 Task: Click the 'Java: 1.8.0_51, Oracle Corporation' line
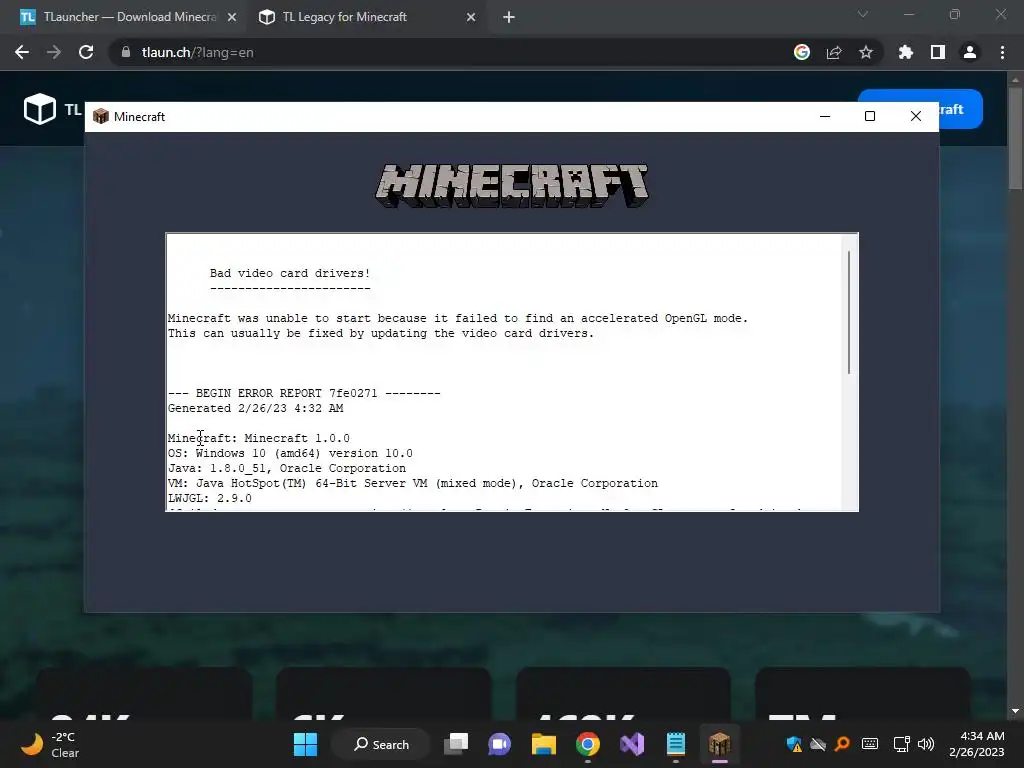287,468
